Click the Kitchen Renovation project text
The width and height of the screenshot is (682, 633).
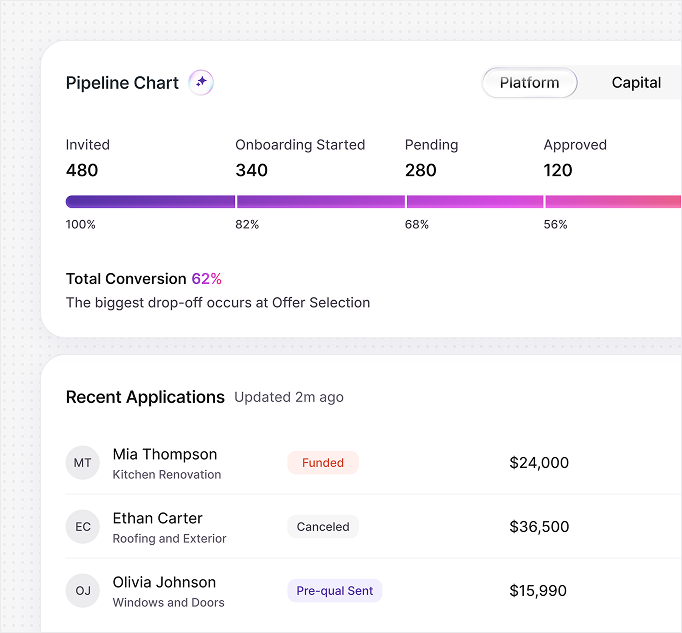[x=167, y=474]
